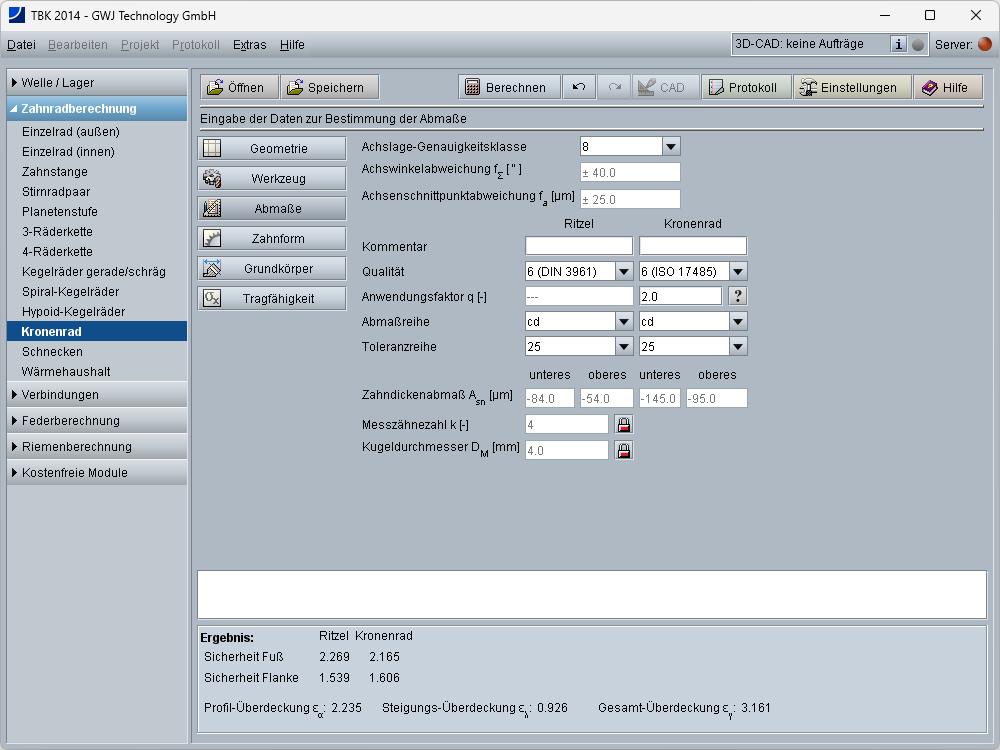Click the Ritzel Kommentar input field
The height and width of the screenshot is (750, 1000).
[579, 246]
